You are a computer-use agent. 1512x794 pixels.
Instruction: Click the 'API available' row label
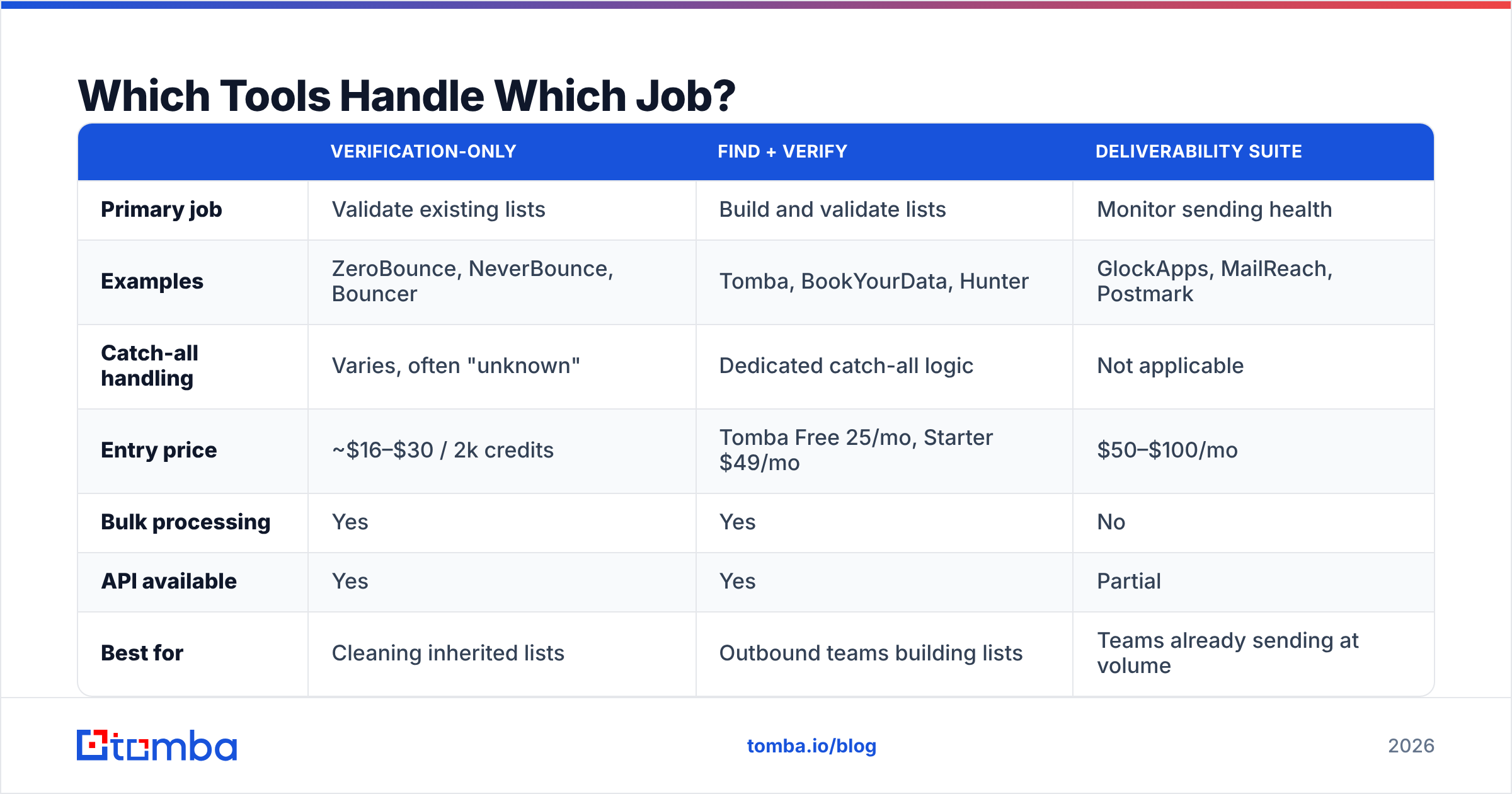point(169,581)
